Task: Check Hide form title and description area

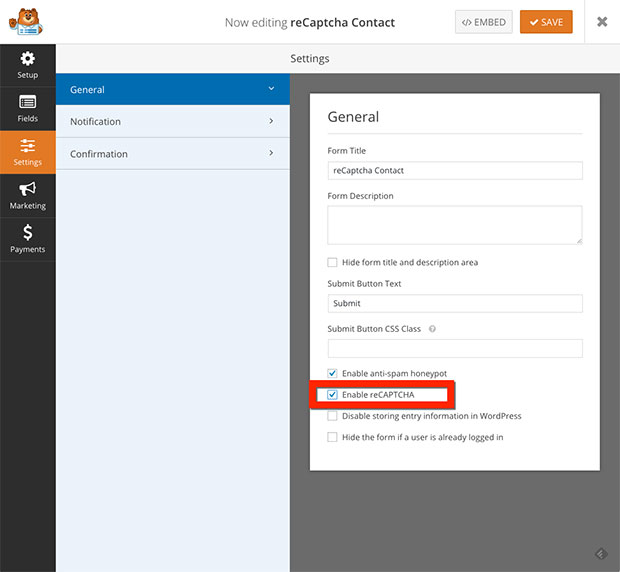Action: pos(332,262)
